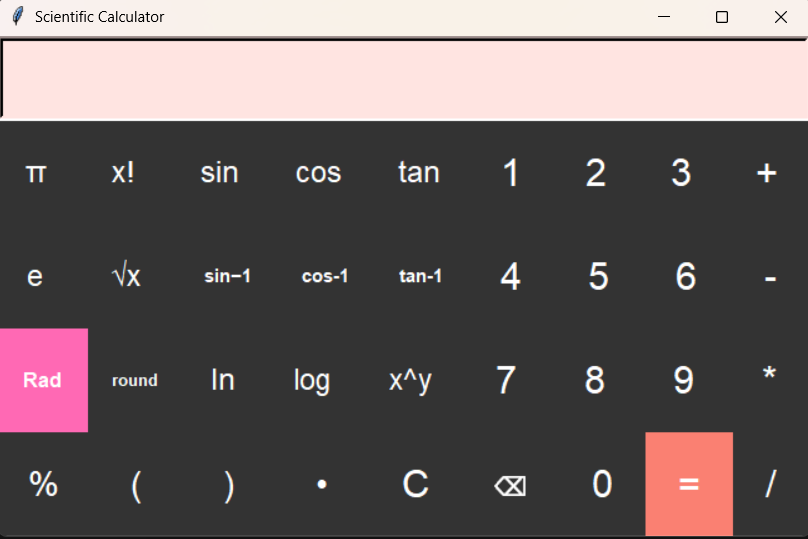Select the inverse tangent tan-1 button
The image size is (808, 539).
(420, 277)
